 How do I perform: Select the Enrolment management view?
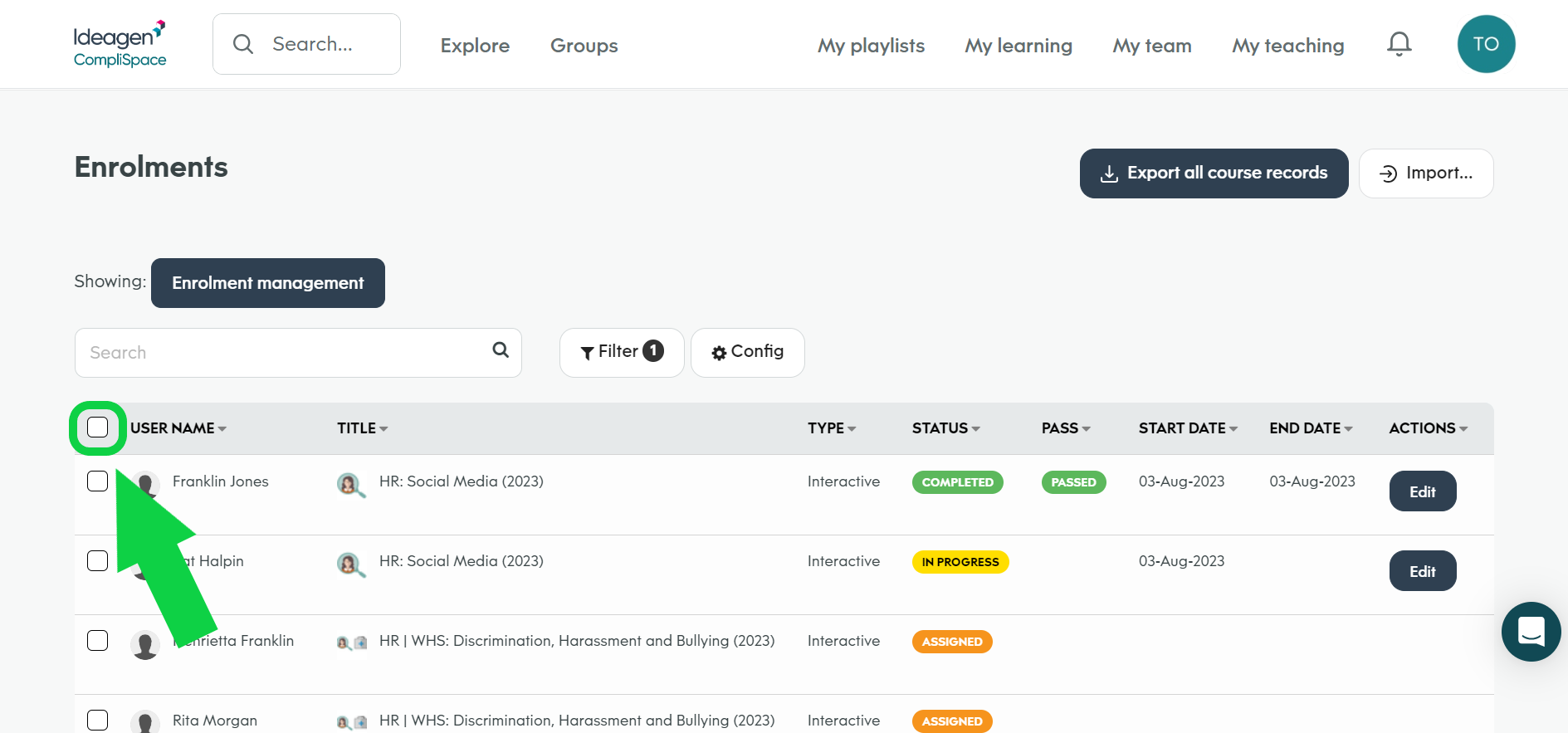tap(268, 283)
